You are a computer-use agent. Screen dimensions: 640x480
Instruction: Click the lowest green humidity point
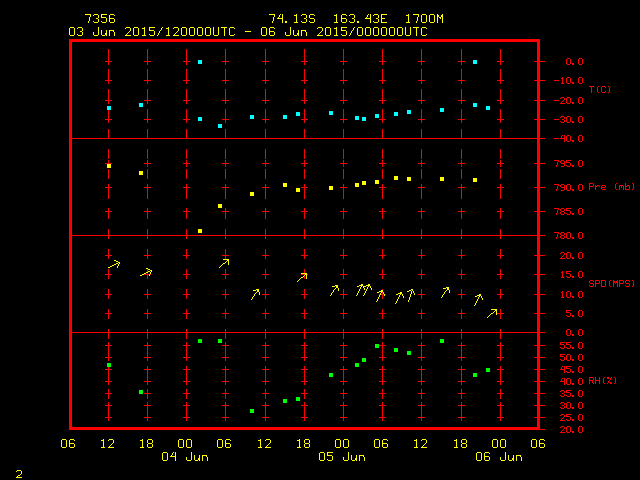tap(252, 411)
